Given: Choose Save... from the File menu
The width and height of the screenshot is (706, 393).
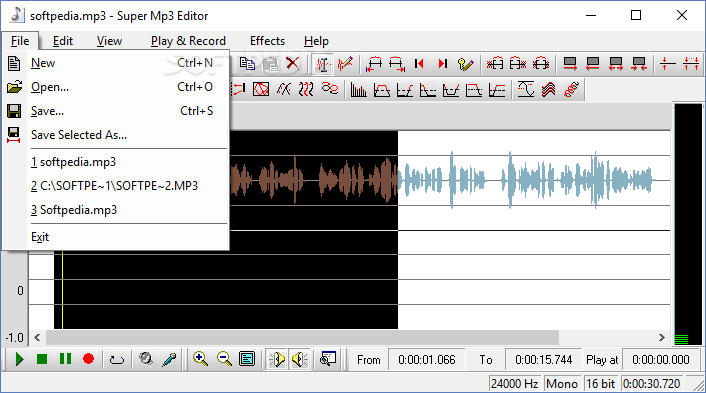Looking at the screenshot, I should (116, 111).
